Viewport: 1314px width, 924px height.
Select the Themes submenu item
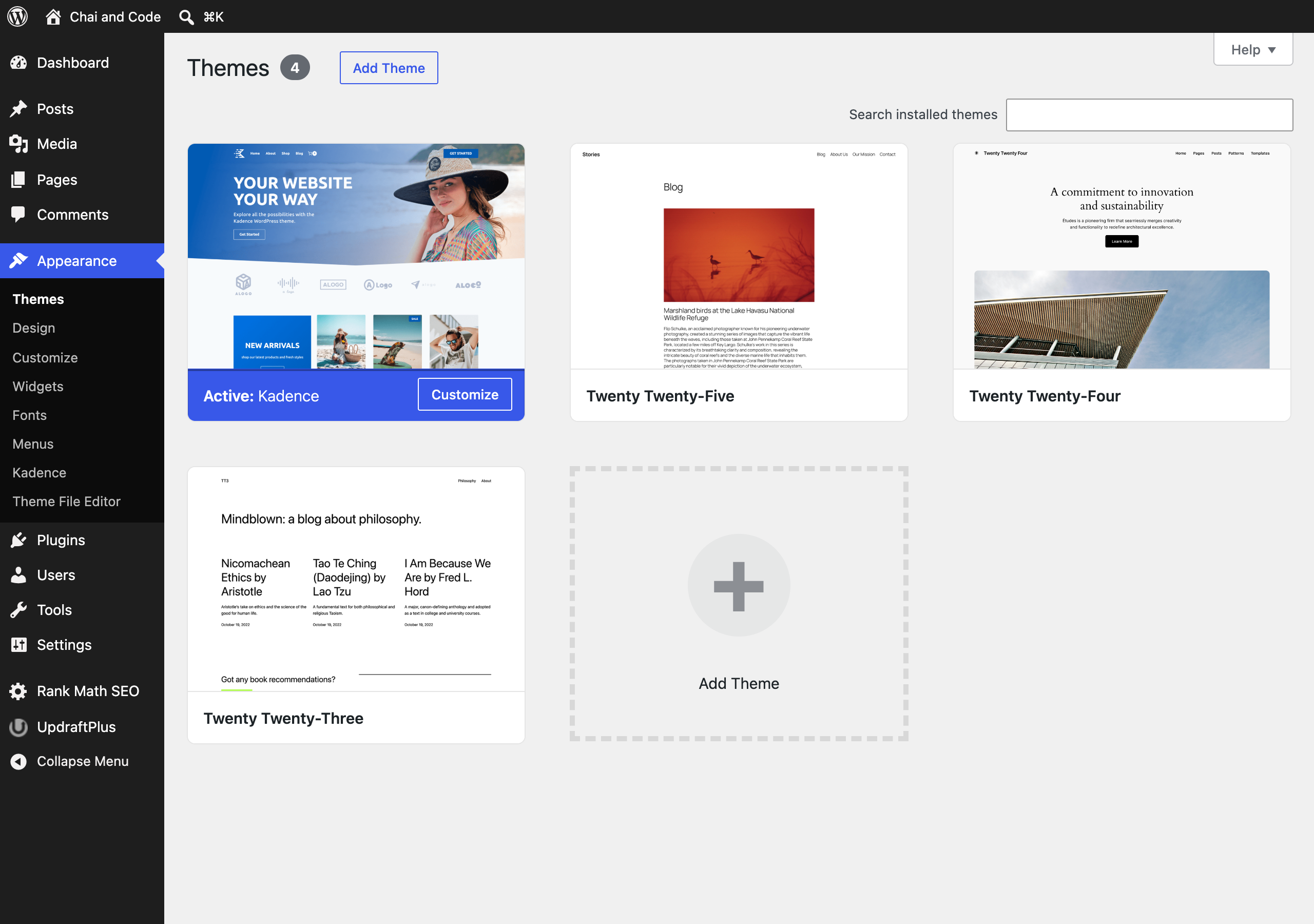point(38,299)
